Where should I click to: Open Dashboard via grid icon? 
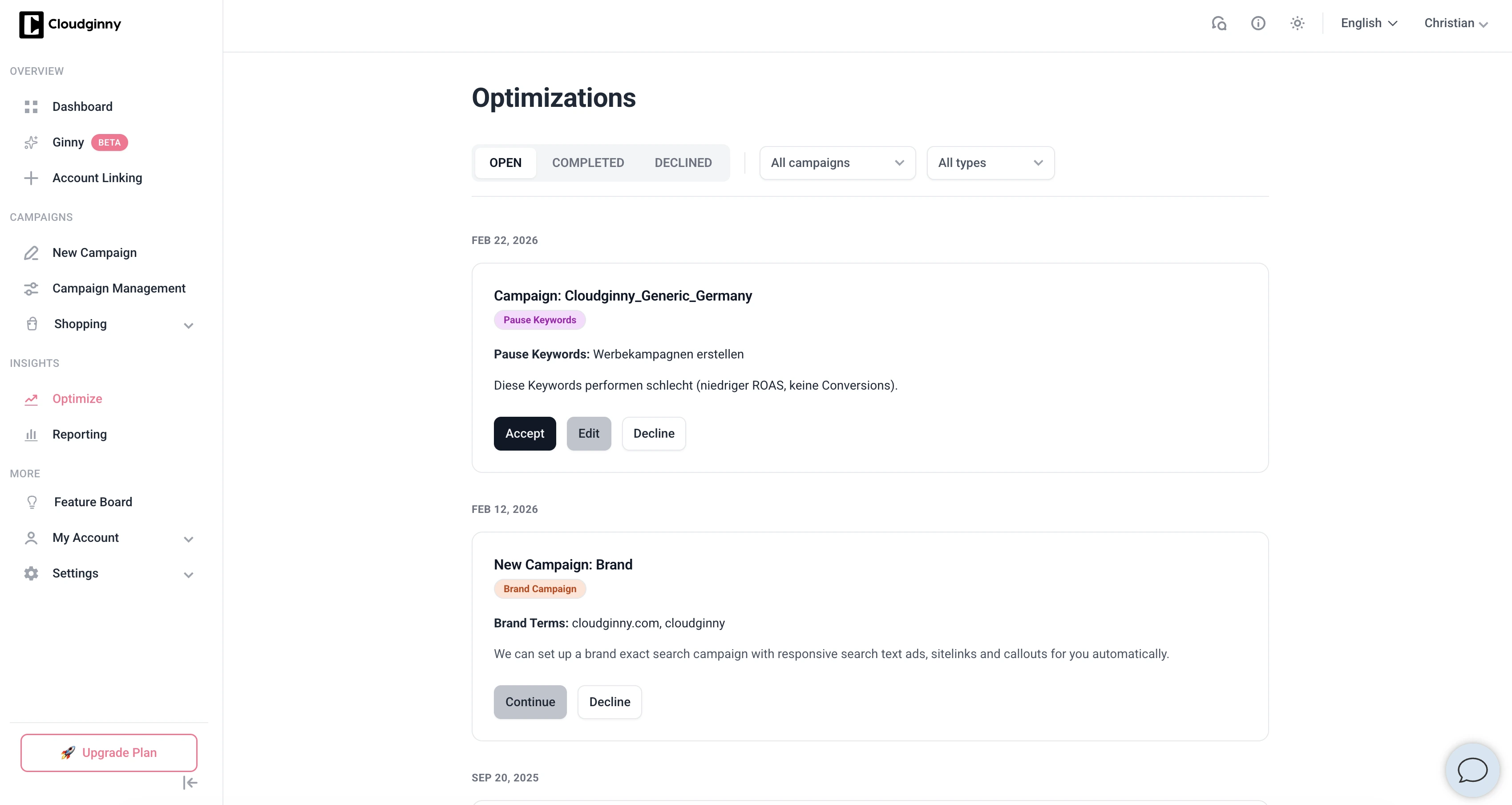click(x=31, y=107)
